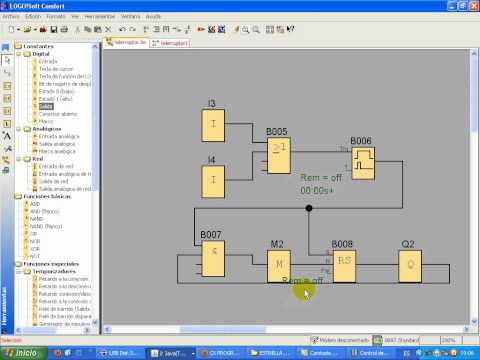Collapse the Temporizadores folder node
Image resolution: width=480 pixels, height=360 pixels.
[19, 272]
